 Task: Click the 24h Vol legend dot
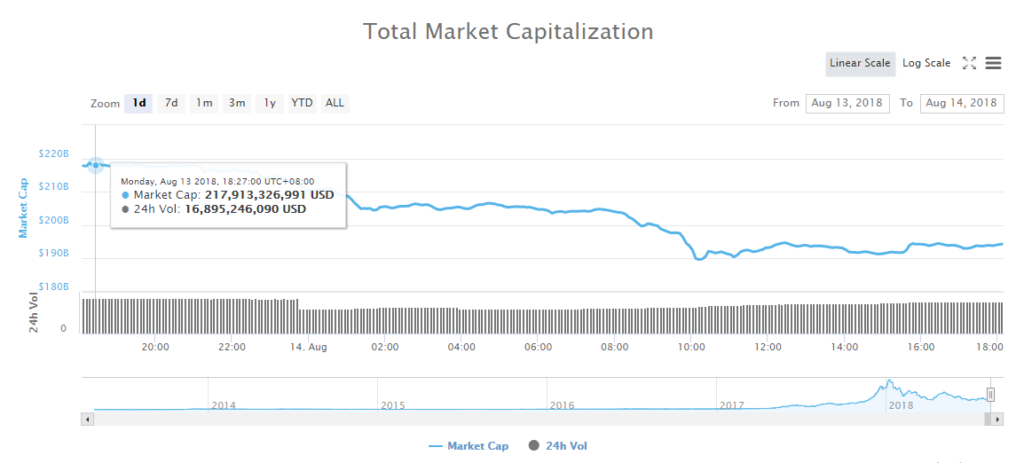click(x=531, y=446)
